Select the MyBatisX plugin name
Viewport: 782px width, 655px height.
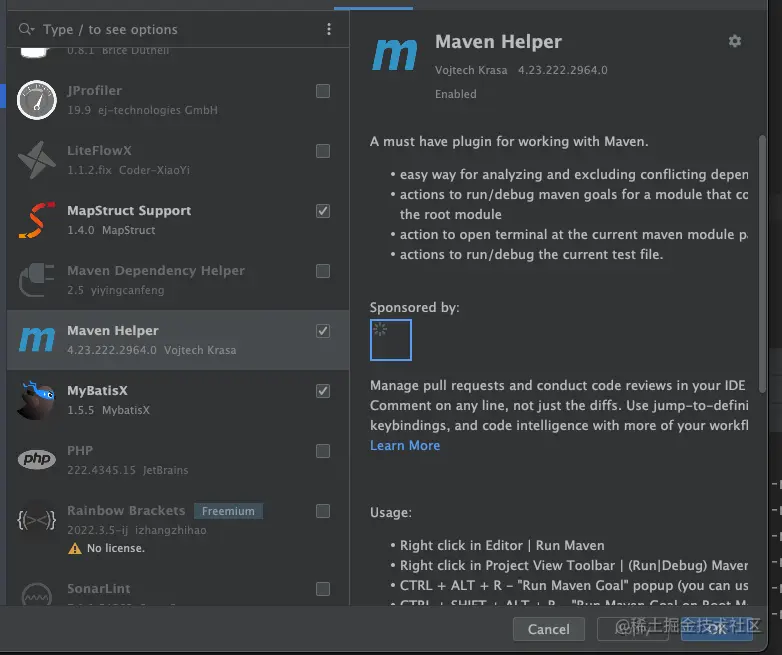pyautogui.click(x=97, y=391)
